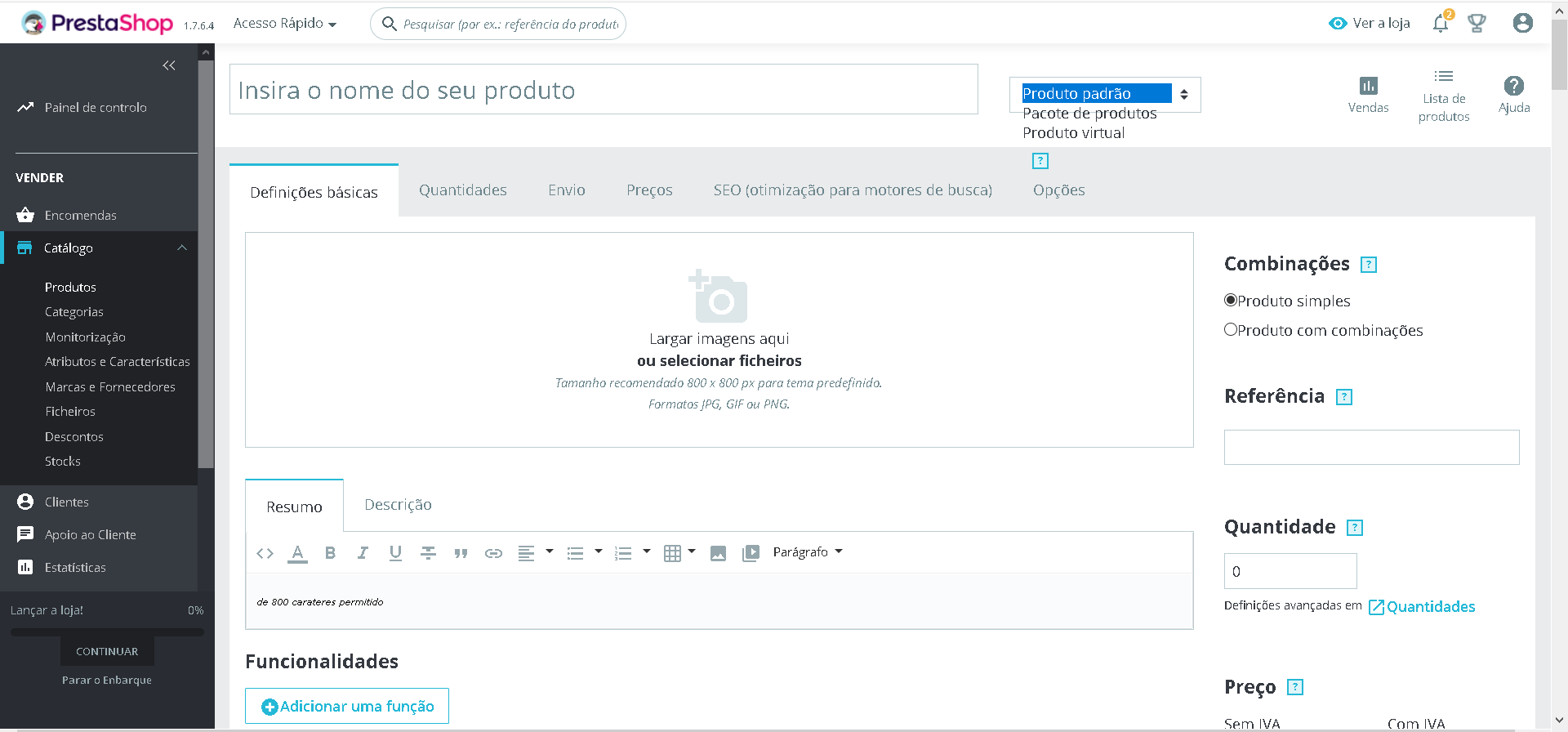This screenshot has height=732, width=1568.
Task: Click the product name input field
Action: (x=604, y=90)
